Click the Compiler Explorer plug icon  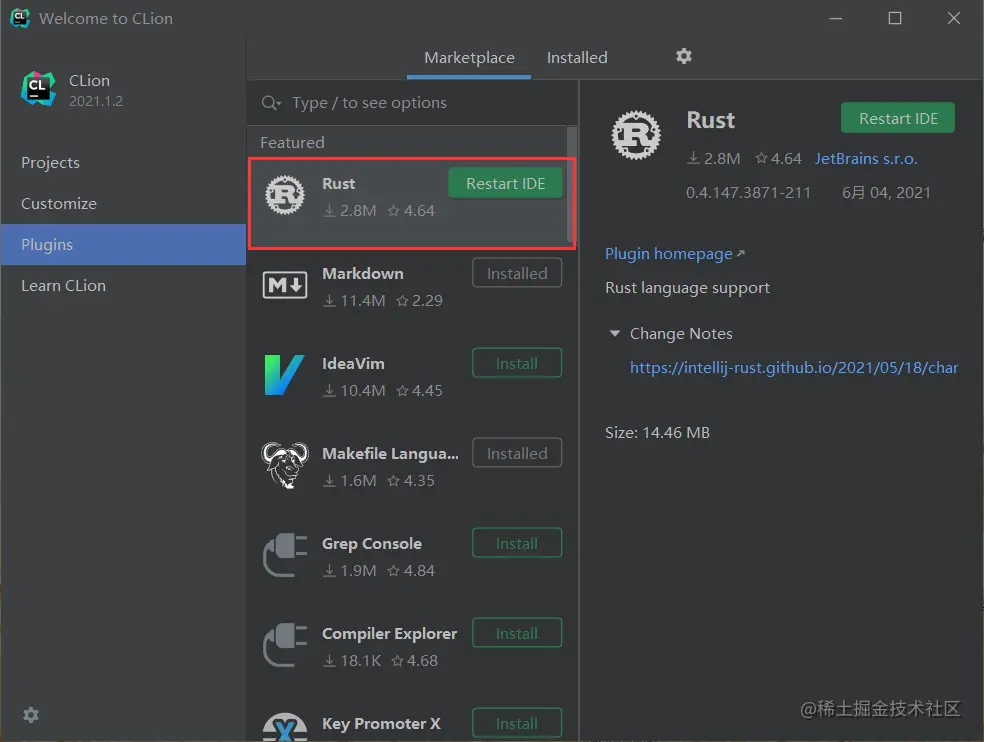284,645
